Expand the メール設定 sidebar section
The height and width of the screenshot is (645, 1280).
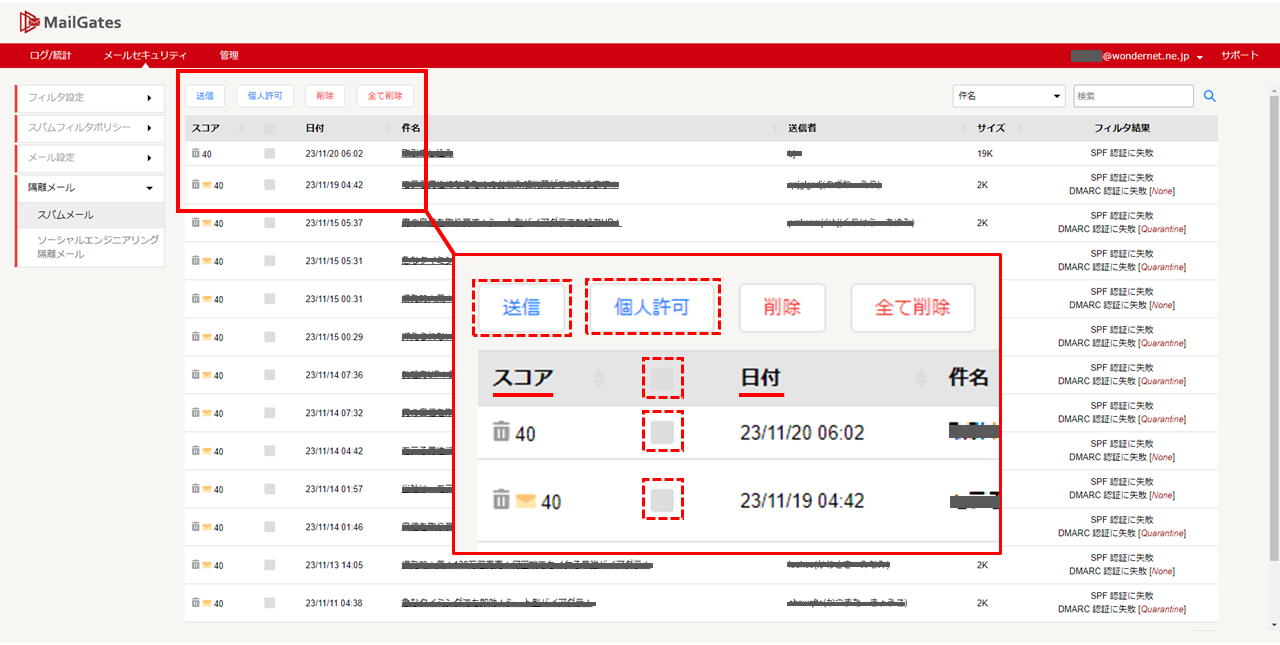(90, 158)
